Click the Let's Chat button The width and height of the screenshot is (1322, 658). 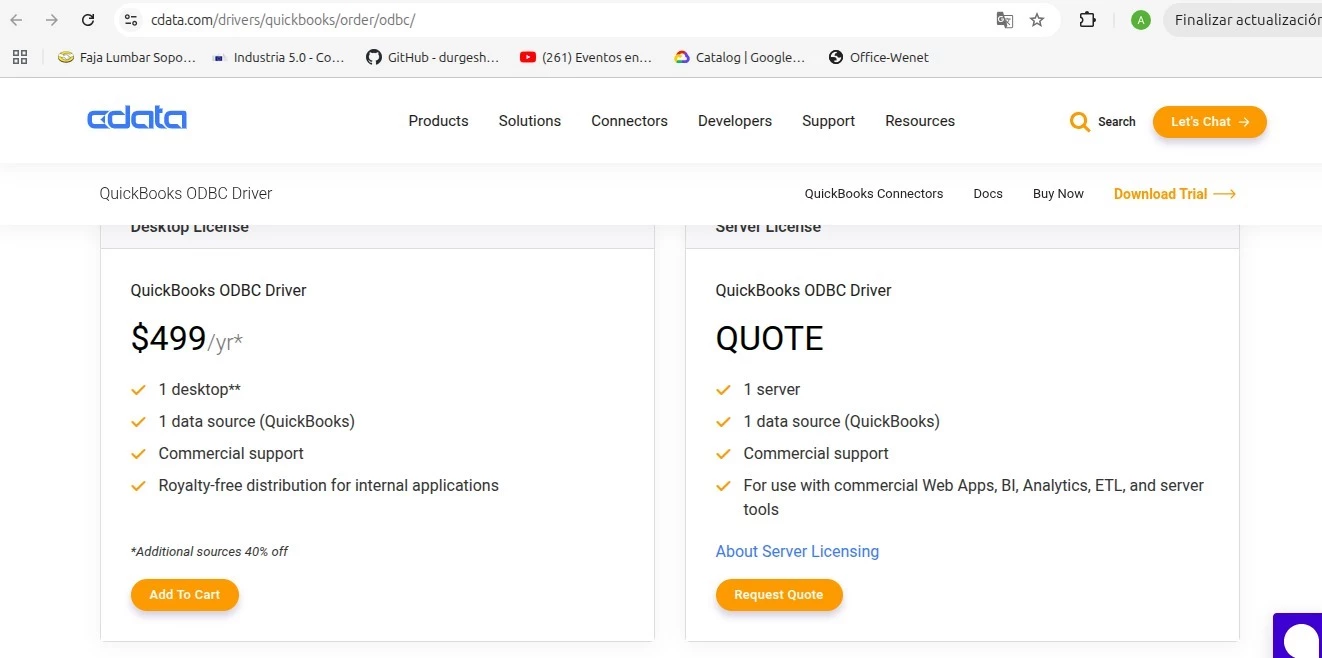click(1210, 122)
